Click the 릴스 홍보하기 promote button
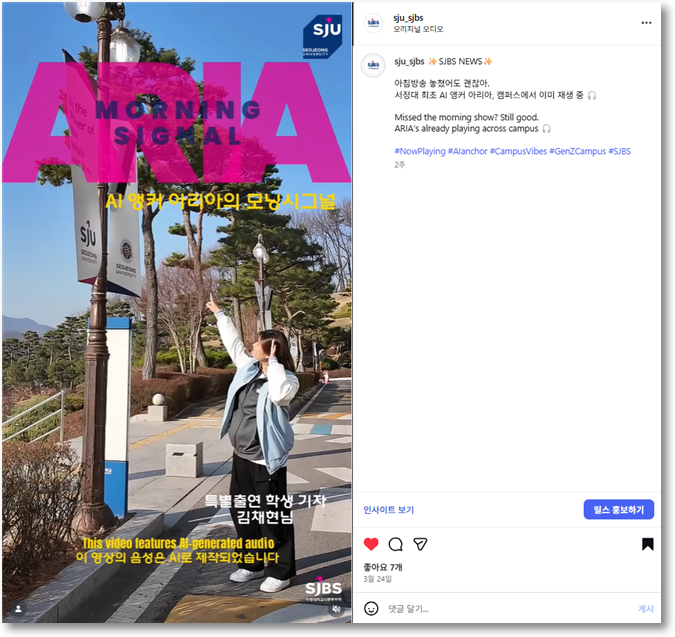The image size is (675, 637). click(619, 510)
